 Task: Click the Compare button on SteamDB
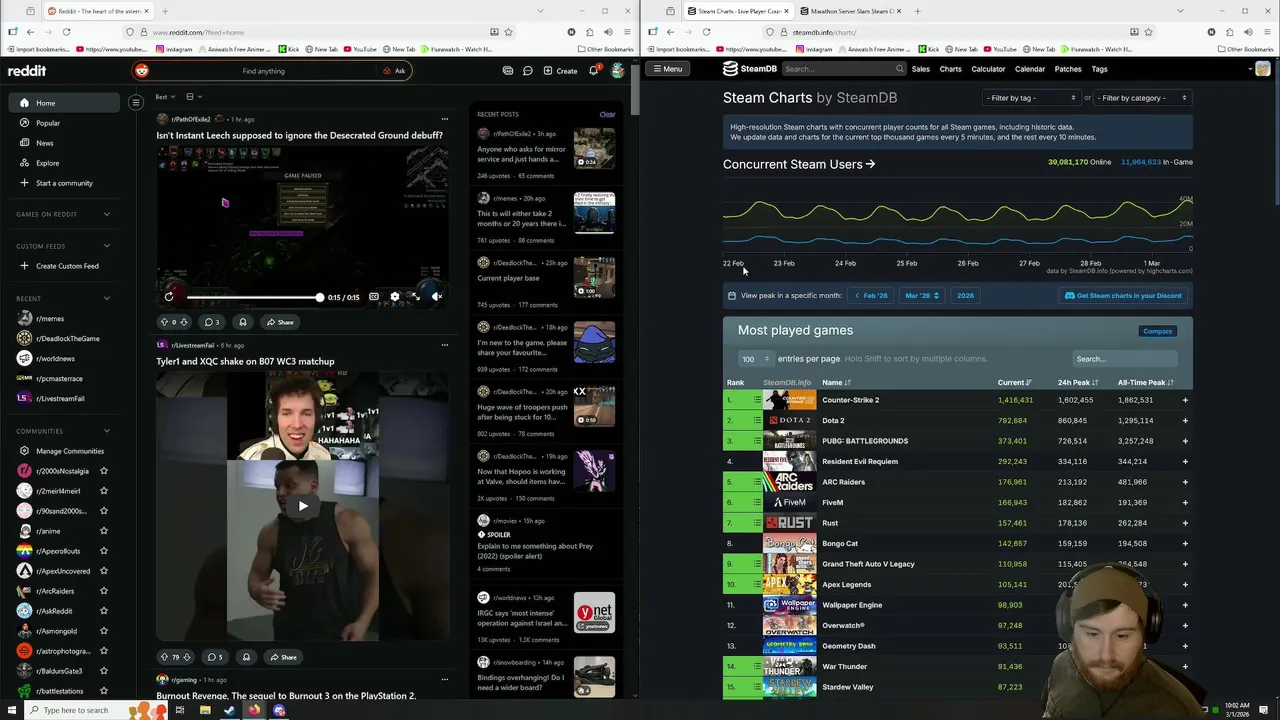tap(1157, 331)
